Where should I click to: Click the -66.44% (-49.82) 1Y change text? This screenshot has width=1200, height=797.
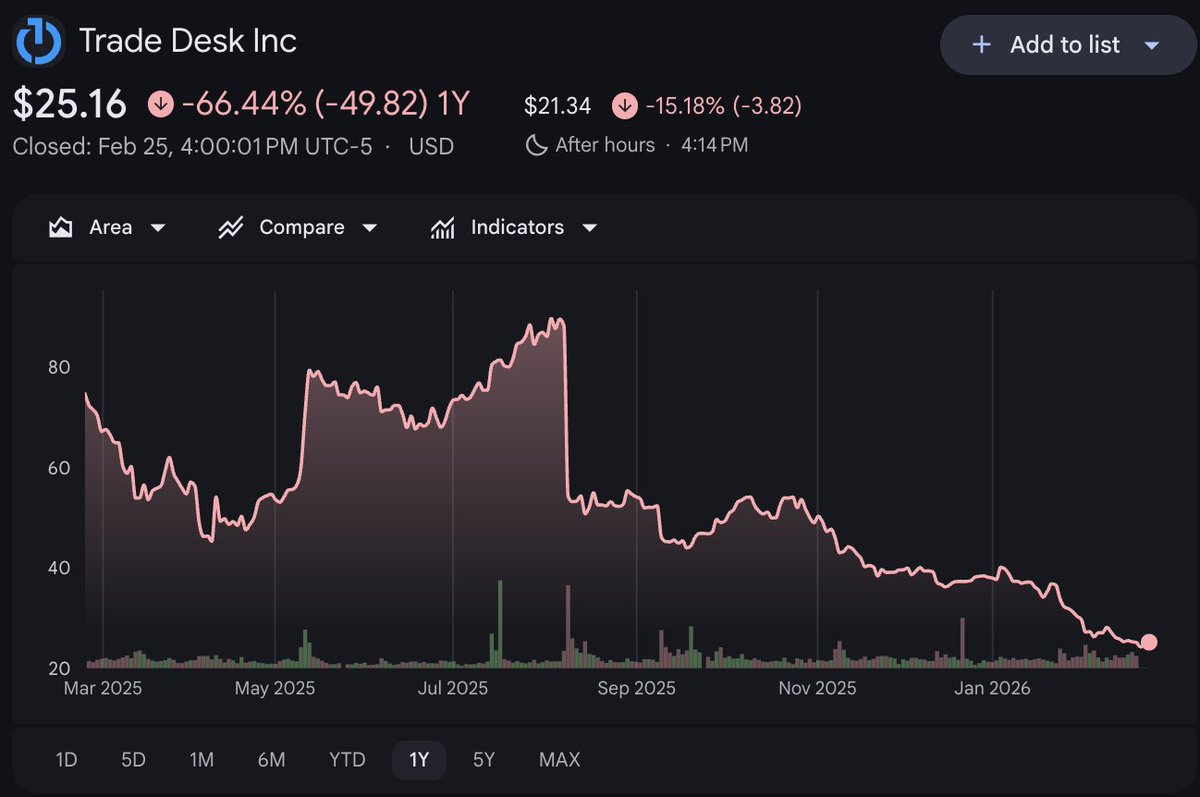(326, 104)
